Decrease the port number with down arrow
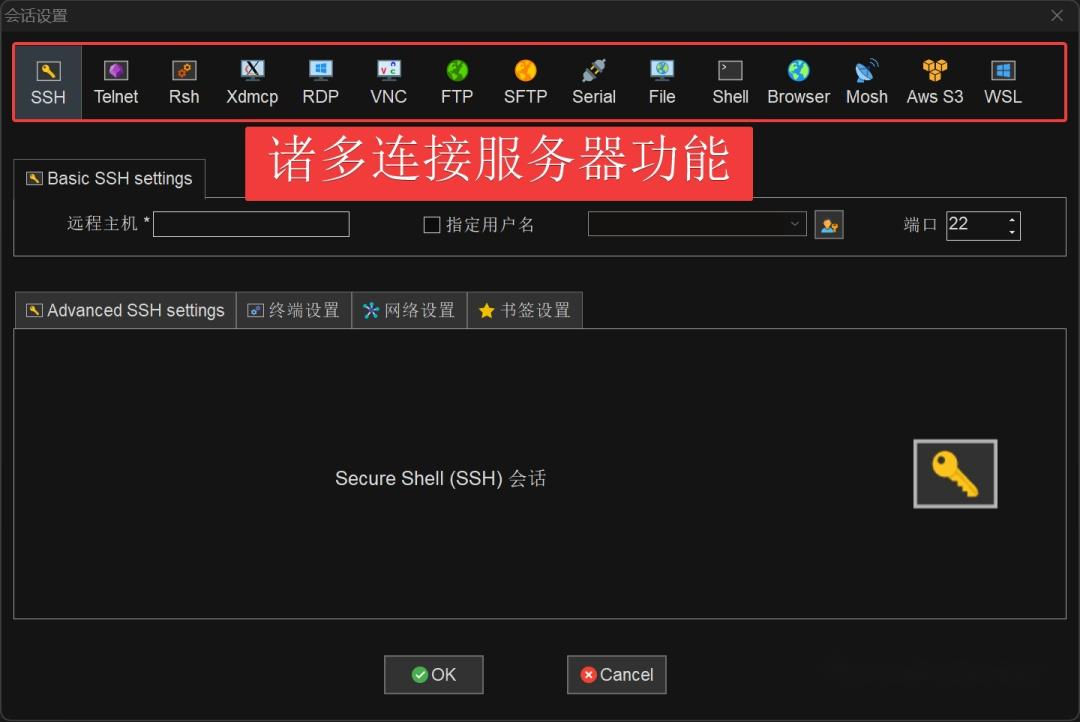This screenshot has width=1080, height=722. tap(1011, 232)
